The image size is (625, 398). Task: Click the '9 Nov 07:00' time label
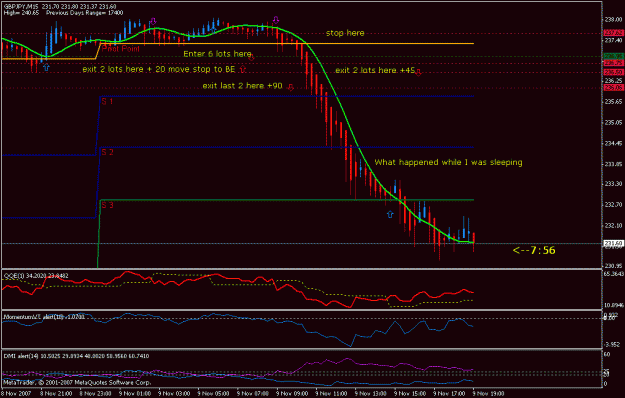click(253, 394)
